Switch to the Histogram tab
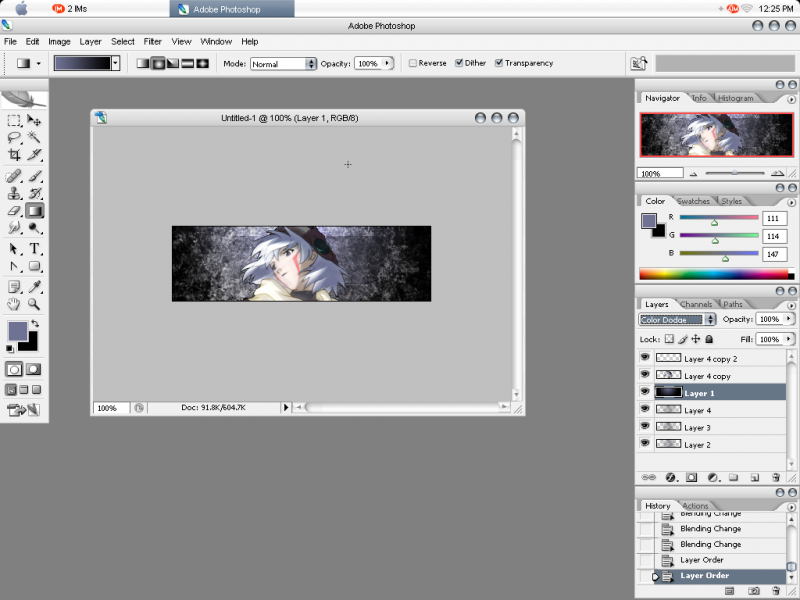 [x=735, y=98]
